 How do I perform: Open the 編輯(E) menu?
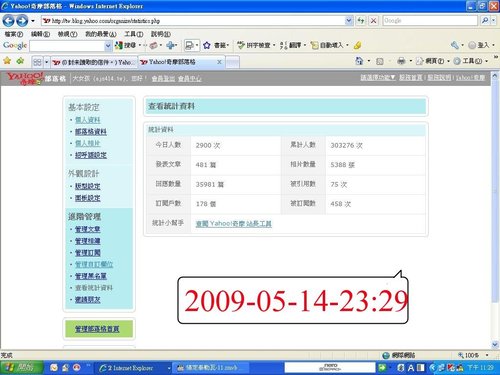[x=40, y=34]
